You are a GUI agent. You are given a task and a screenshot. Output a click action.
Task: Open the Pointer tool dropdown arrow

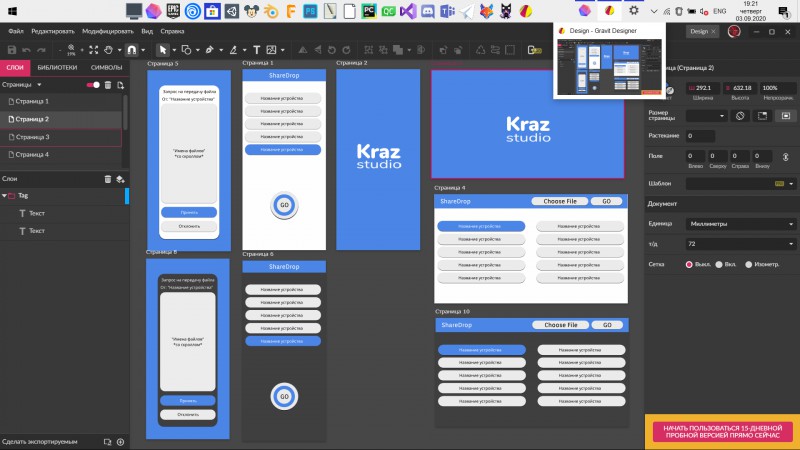[173, 51]
